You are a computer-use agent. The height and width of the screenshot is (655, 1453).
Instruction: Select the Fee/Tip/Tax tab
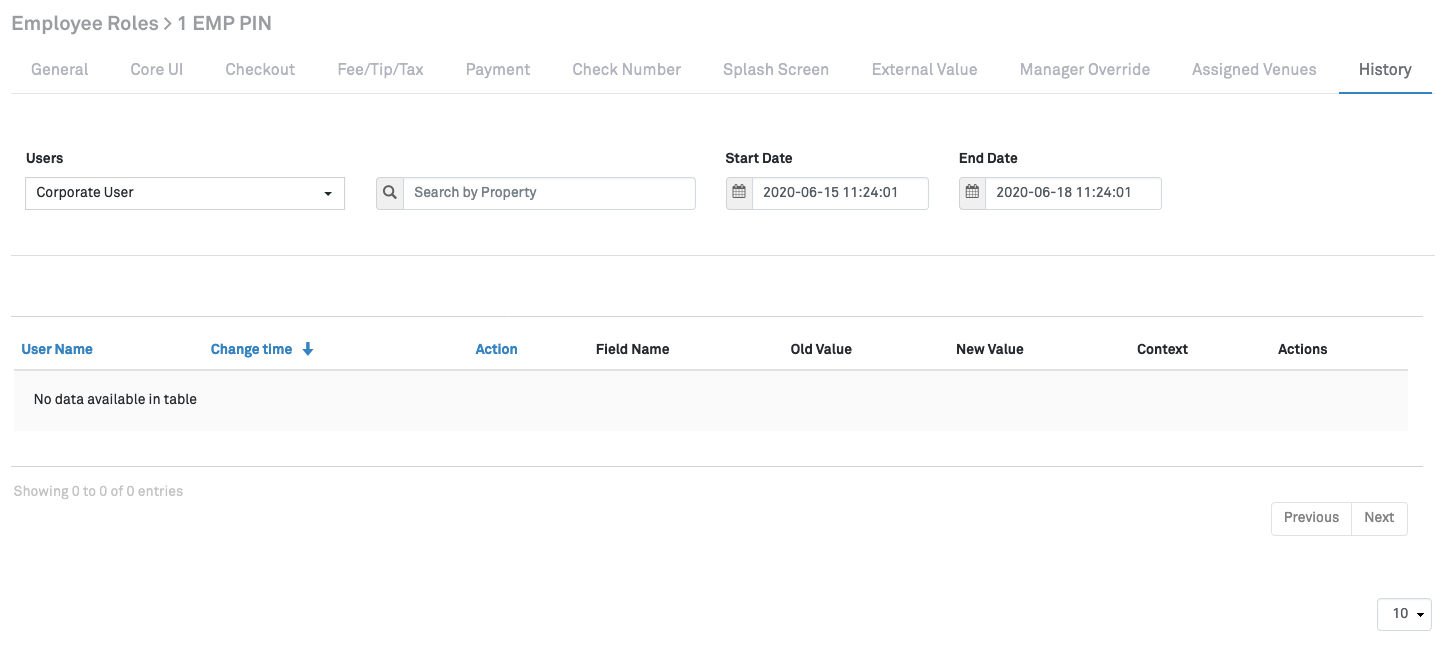[x=380, y=70]
